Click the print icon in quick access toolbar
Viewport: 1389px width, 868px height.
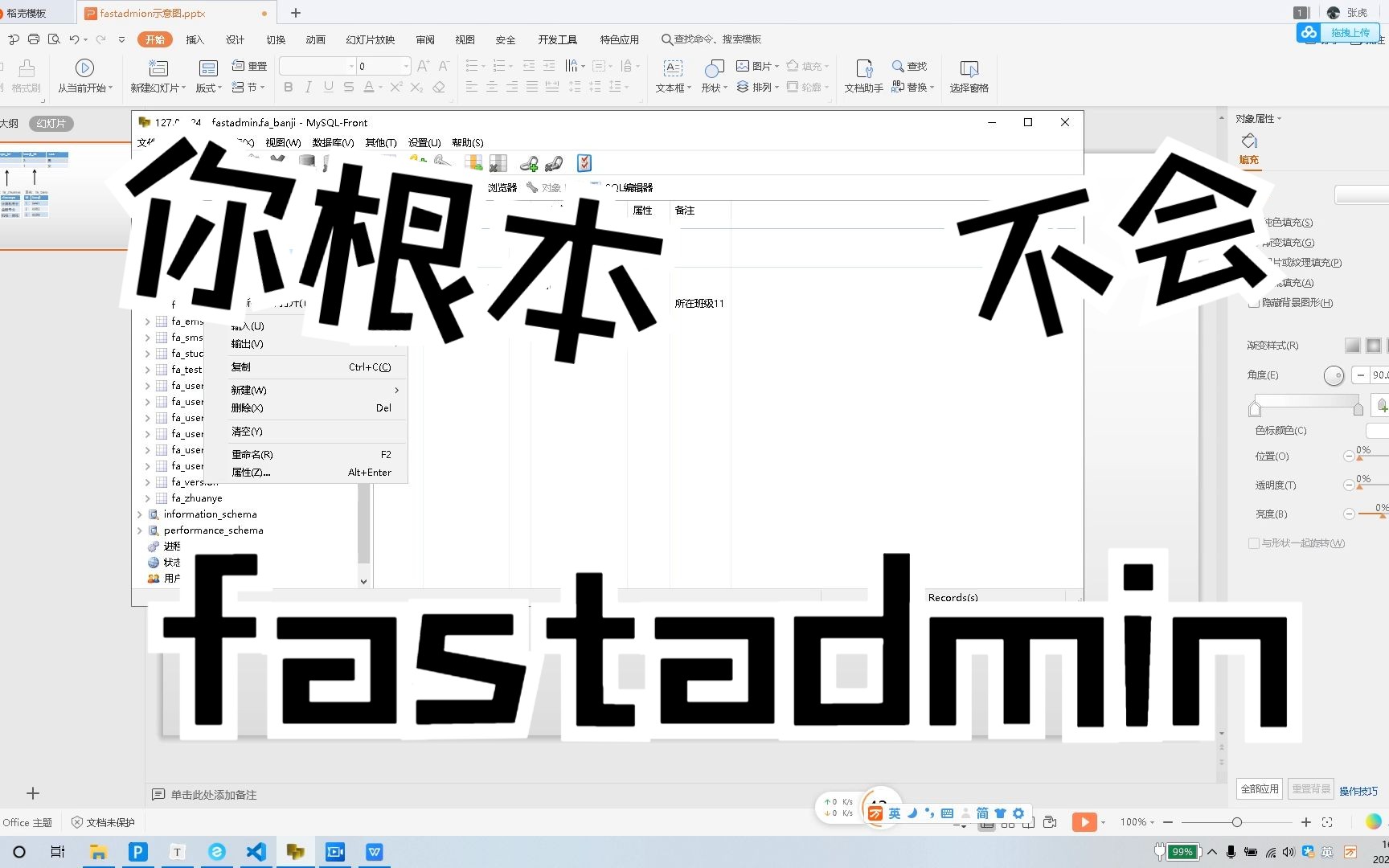[33, 39]
